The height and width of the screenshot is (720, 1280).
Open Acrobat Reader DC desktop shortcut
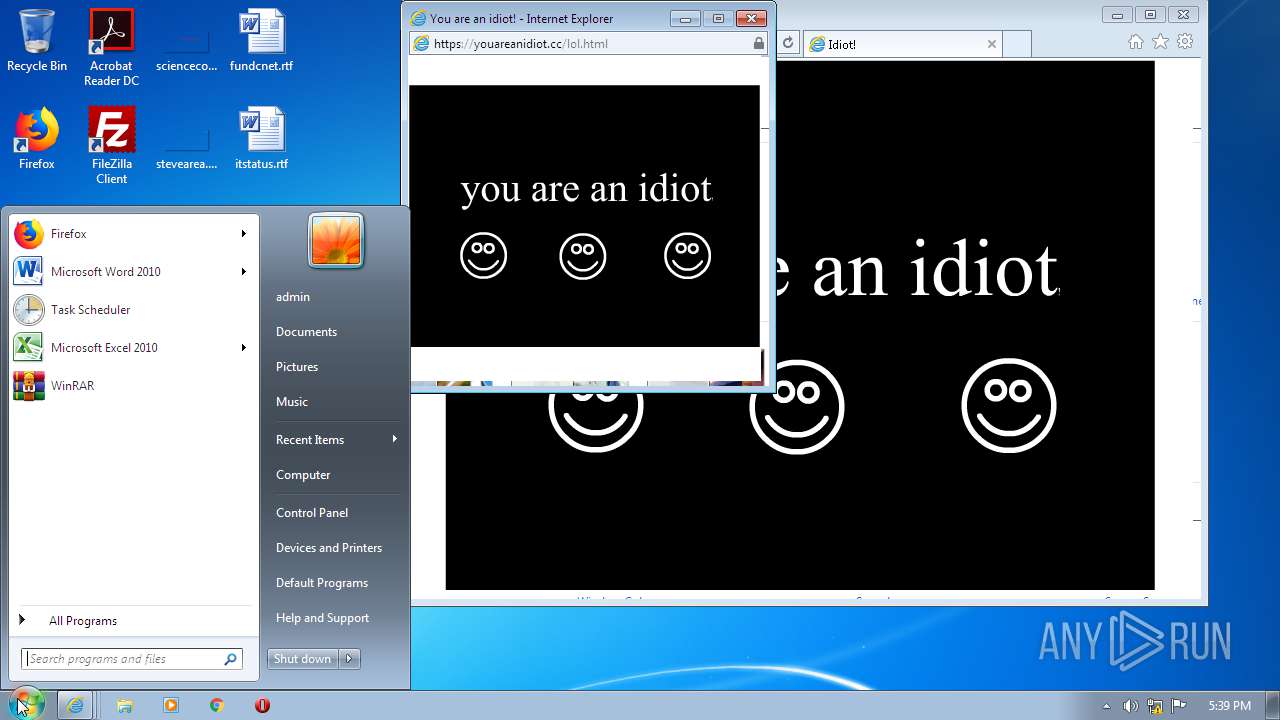111,47
